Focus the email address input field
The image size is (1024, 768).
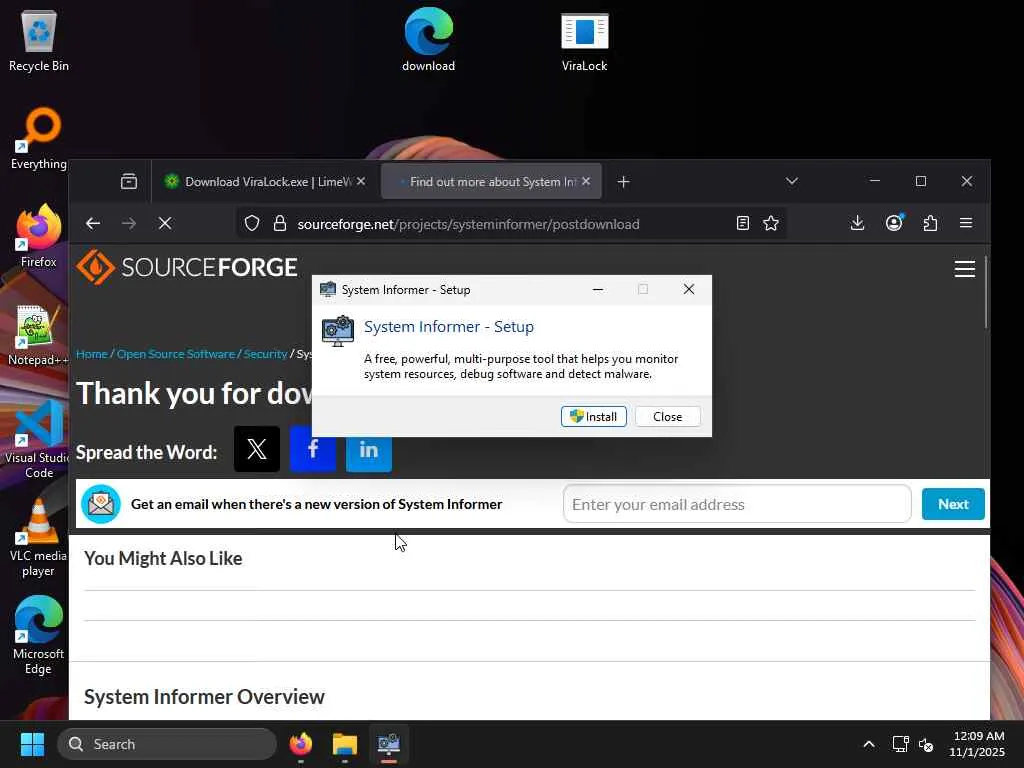(x=737, y=504)
